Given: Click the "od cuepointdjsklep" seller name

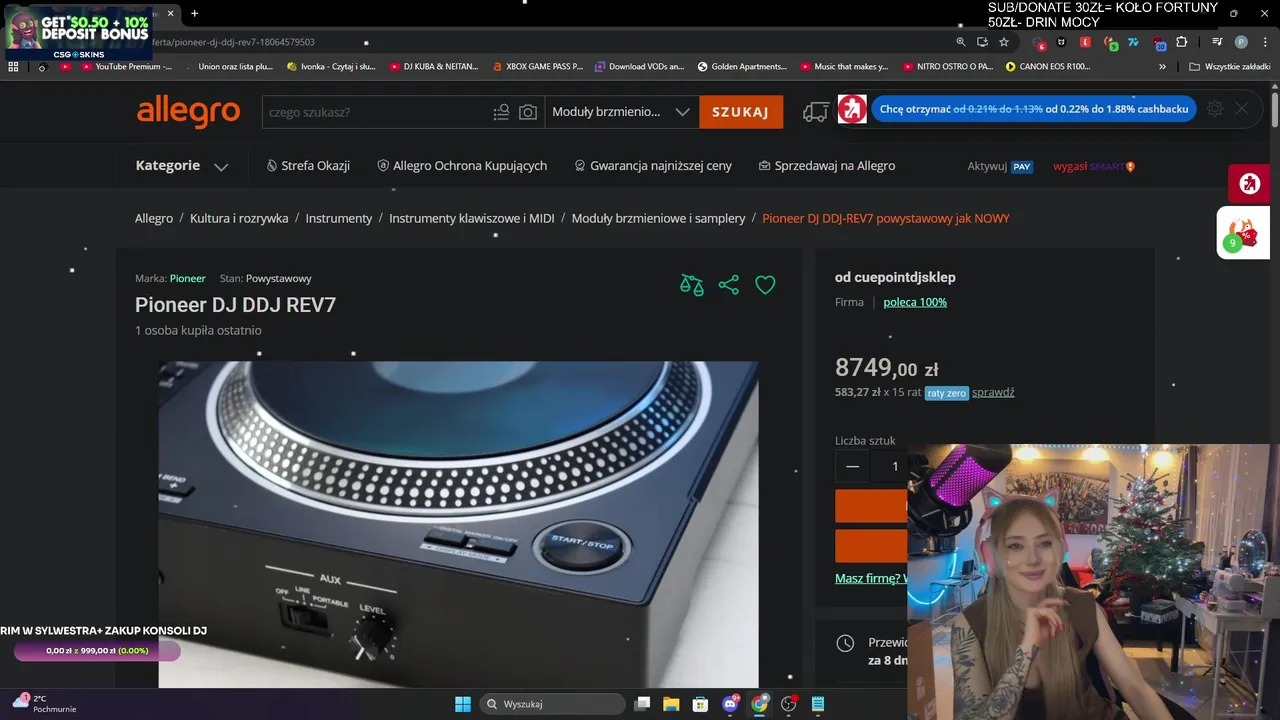Looking at the screenshot, I should [x=895, y=277].
